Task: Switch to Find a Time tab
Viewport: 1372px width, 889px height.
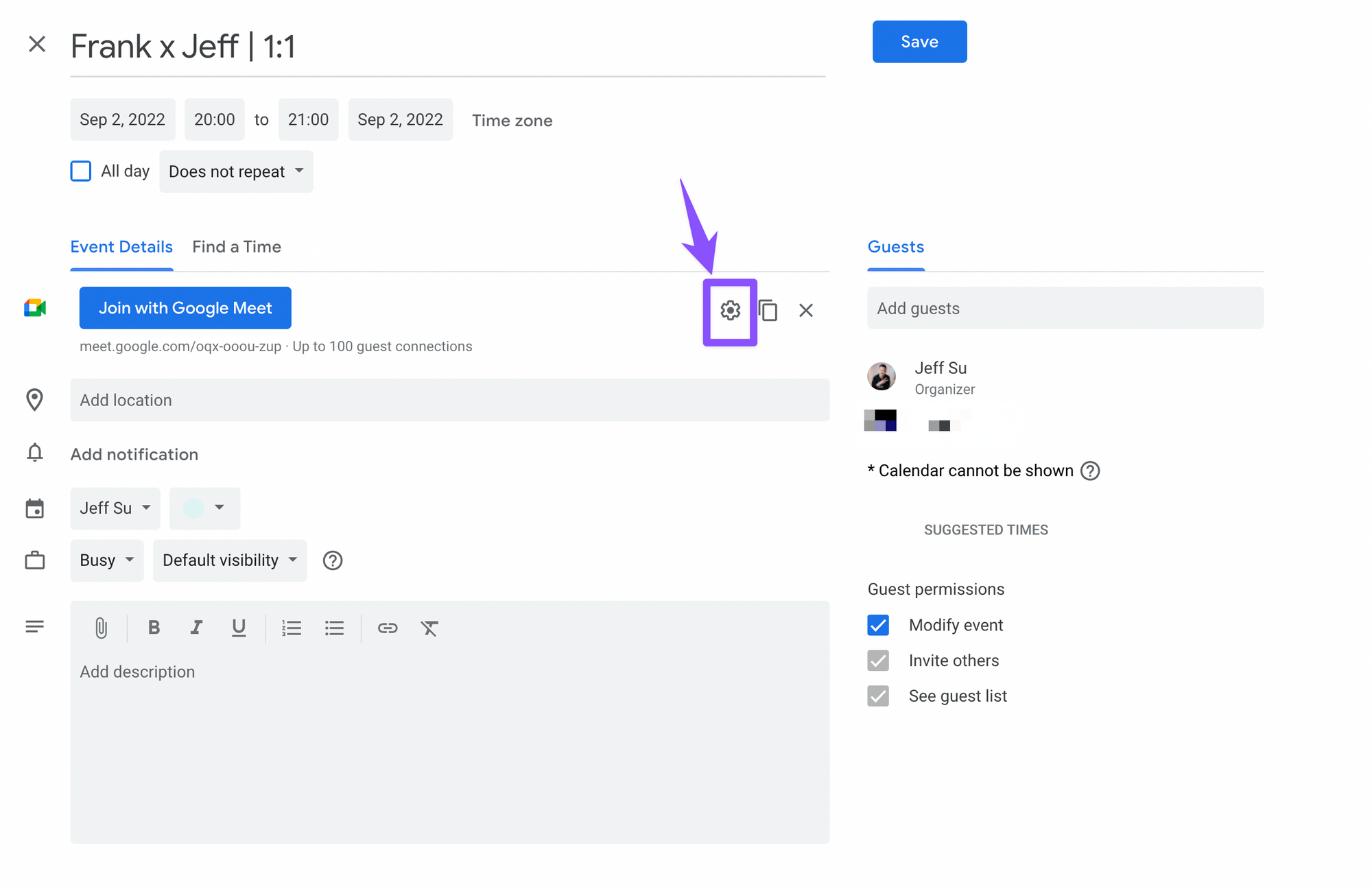Action: [x=237, y=247]
